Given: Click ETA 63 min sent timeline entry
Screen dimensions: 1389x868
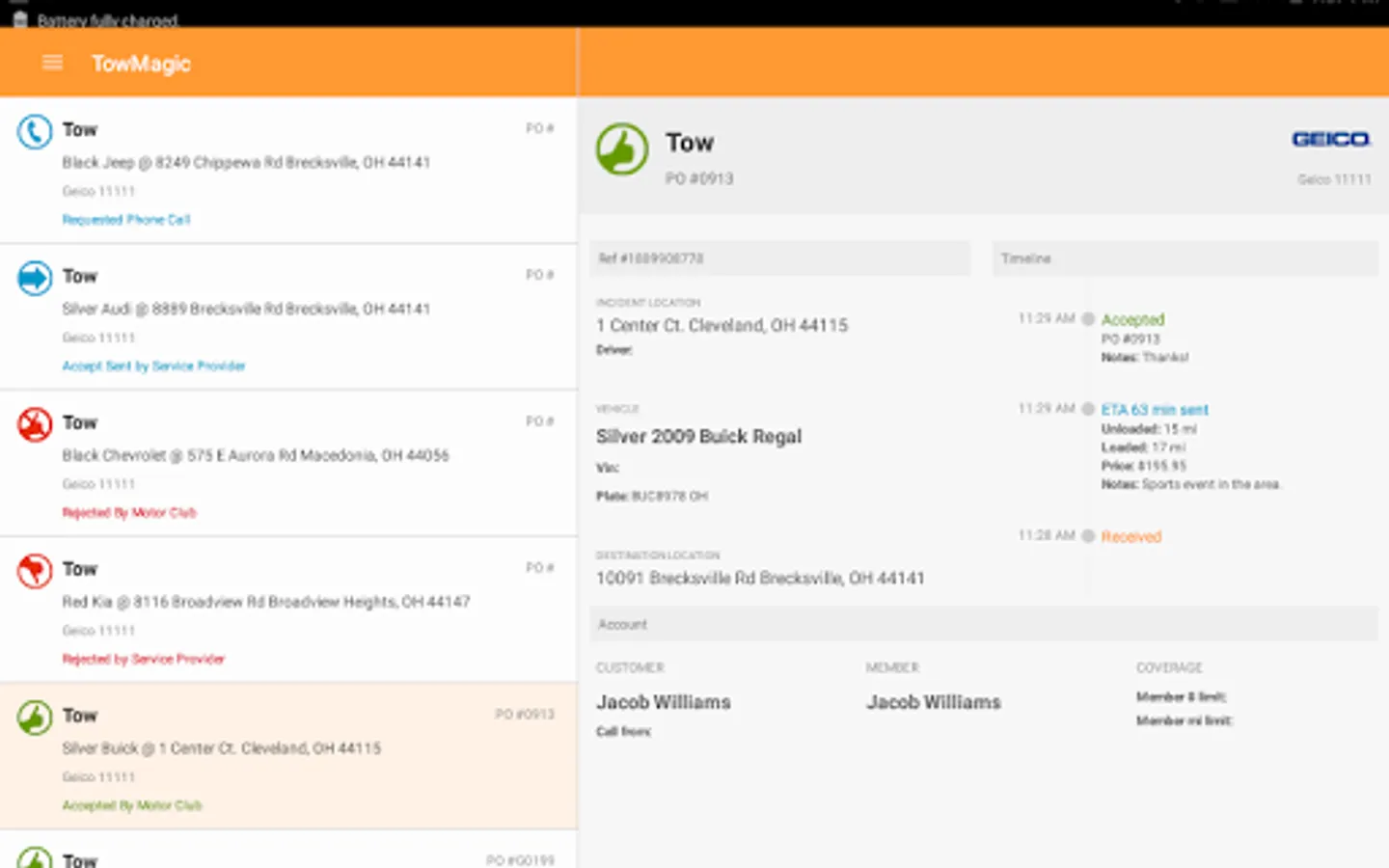Looking at the screenshot, I should 1155,410.
